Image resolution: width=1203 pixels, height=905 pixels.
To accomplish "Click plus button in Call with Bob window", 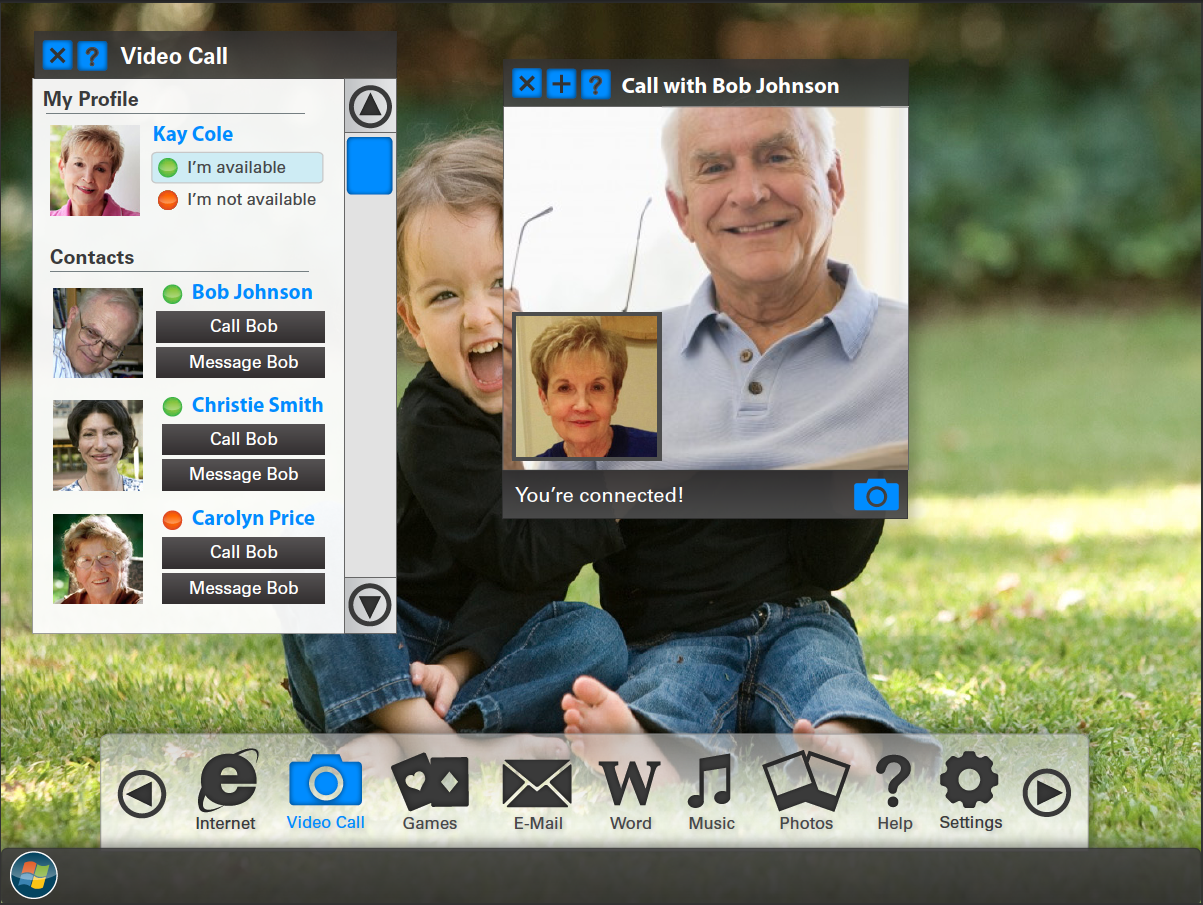I will tap(562, 85).
